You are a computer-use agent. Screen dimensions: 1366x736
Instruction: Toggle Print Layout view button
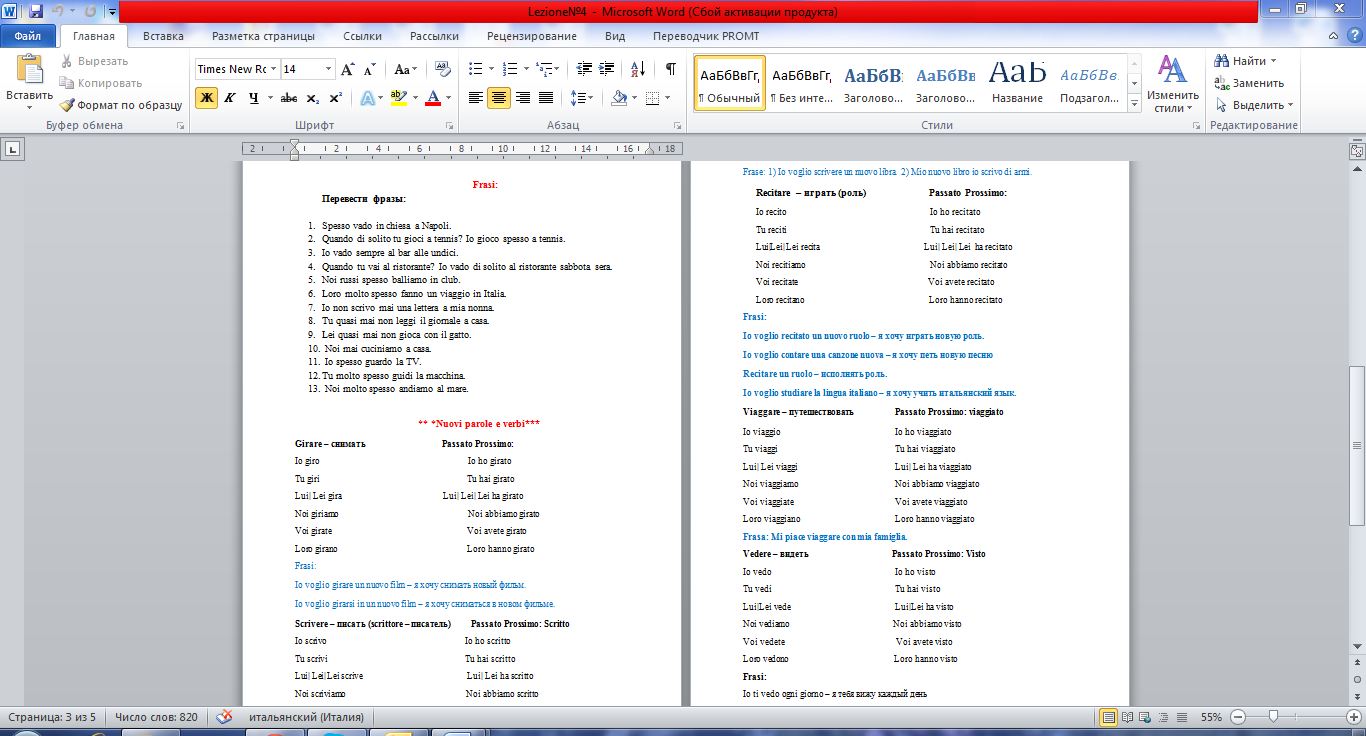[x=1109, y=717]
